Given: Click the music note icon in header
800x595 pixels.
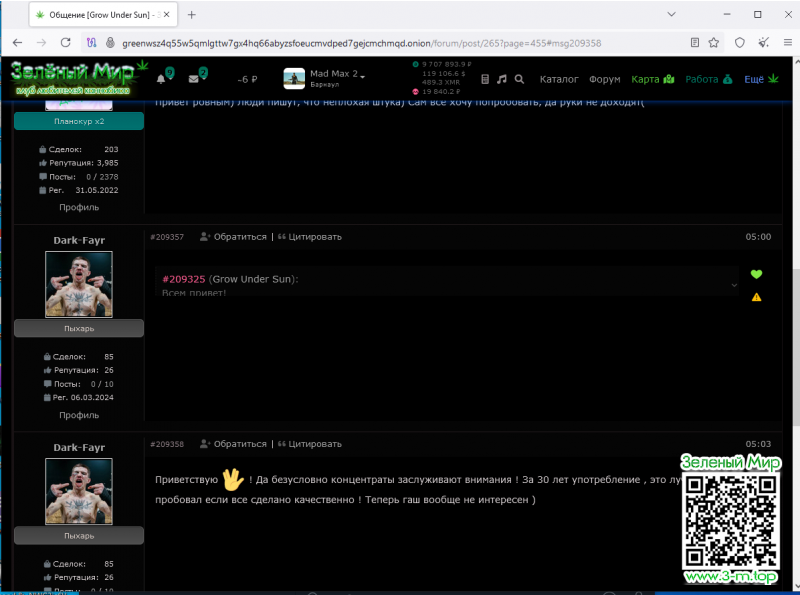Looking at the screenshot, I should click(x=502, y=79).
